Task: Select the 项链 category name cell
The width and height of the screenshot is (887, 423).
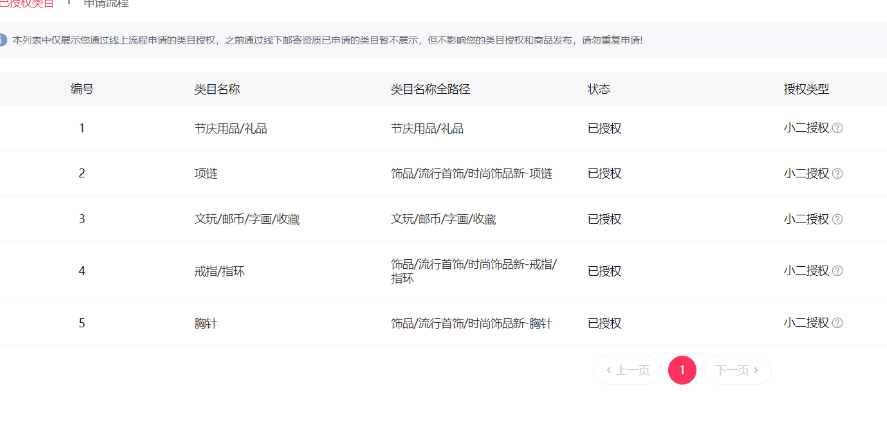Action: click(206, 173)
